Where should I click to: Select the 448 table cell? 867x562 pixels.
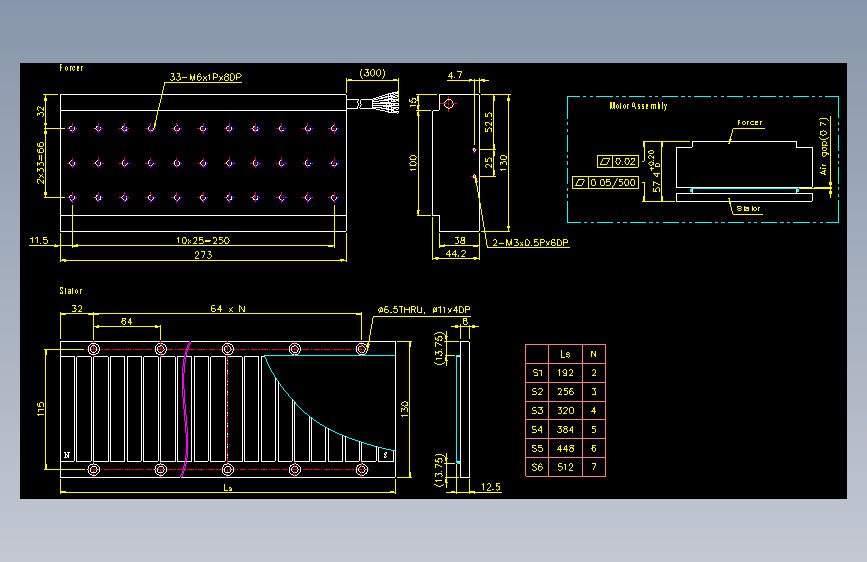[565, 448]
